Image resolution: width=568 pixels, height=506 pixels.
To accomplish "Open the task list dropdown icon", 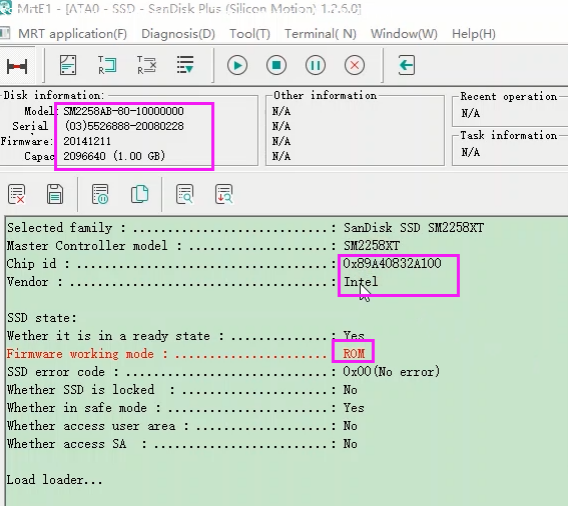I will tap(185, 65).
